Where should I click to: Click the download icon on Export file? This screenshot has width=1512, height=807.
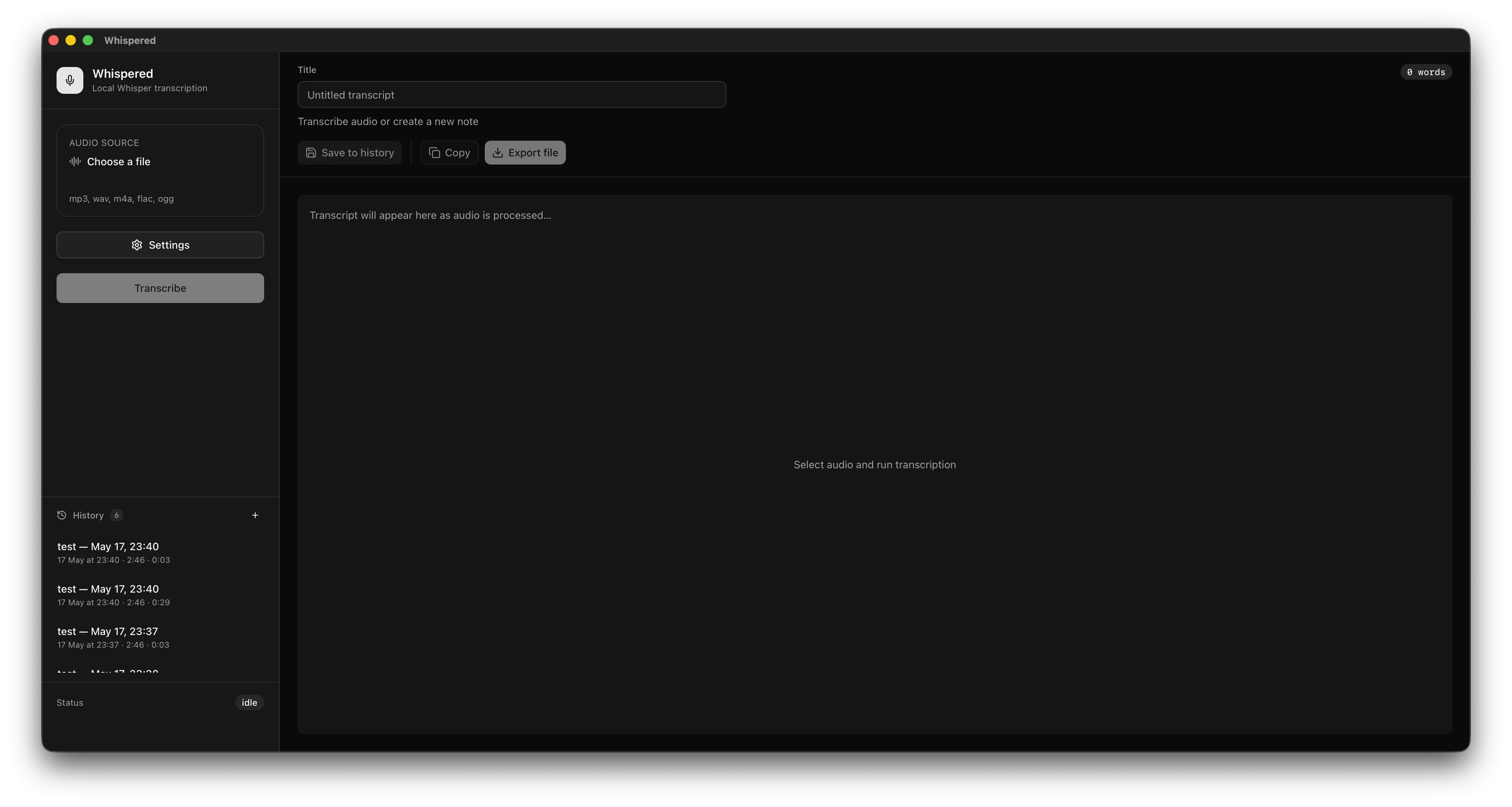click(x=498, y=153)
